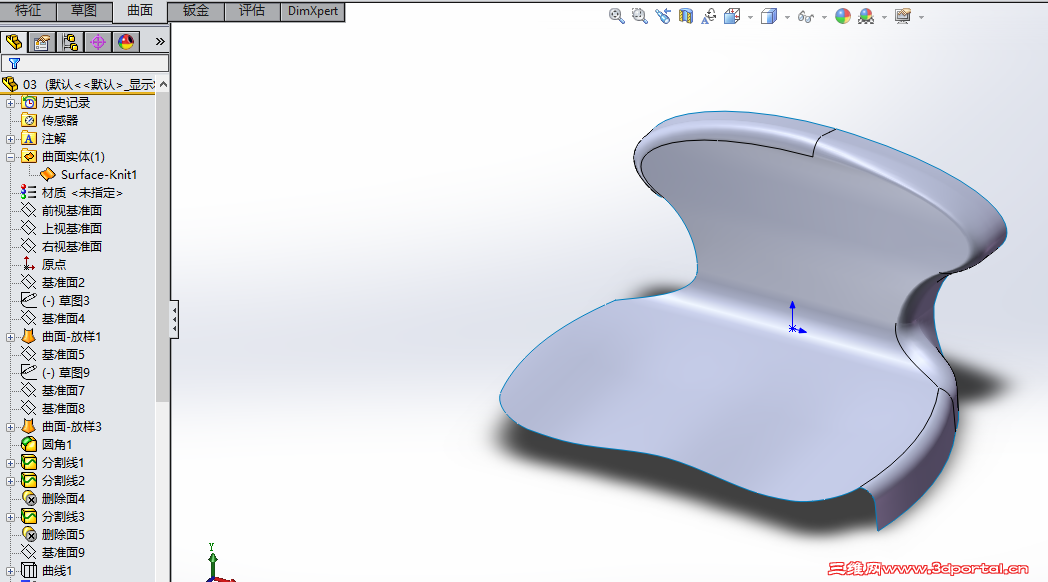Click the Apply Scene icon
The image size is (1048, 582).
[x=866, y=16]
